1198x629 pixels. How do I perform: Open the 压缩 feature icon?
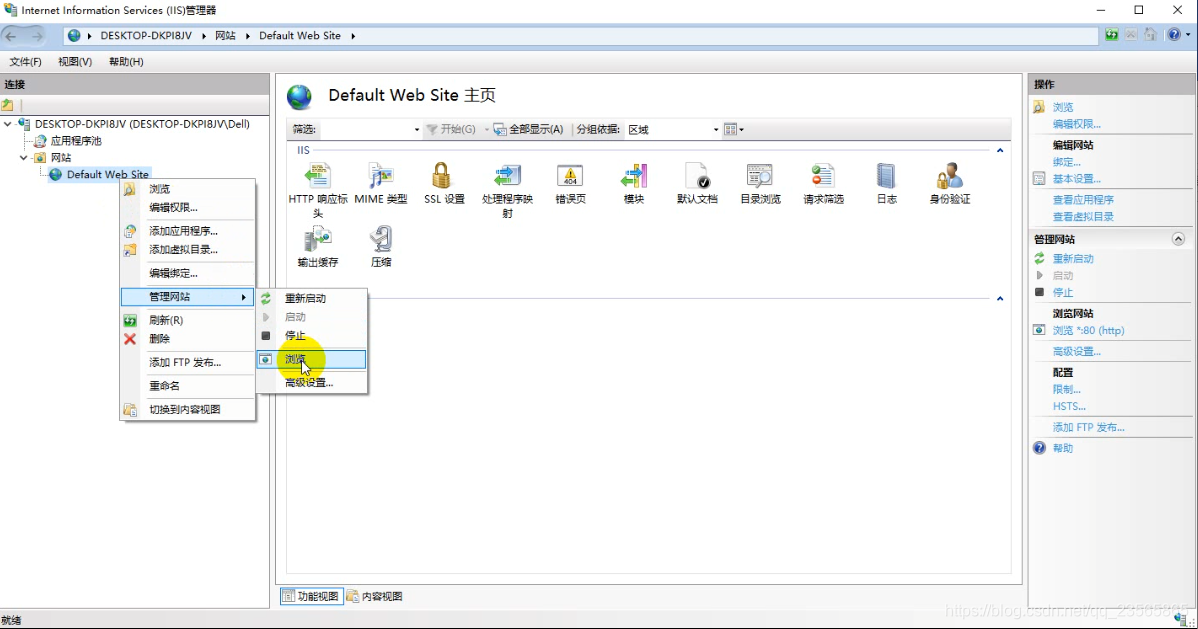(x=380, y=239)
